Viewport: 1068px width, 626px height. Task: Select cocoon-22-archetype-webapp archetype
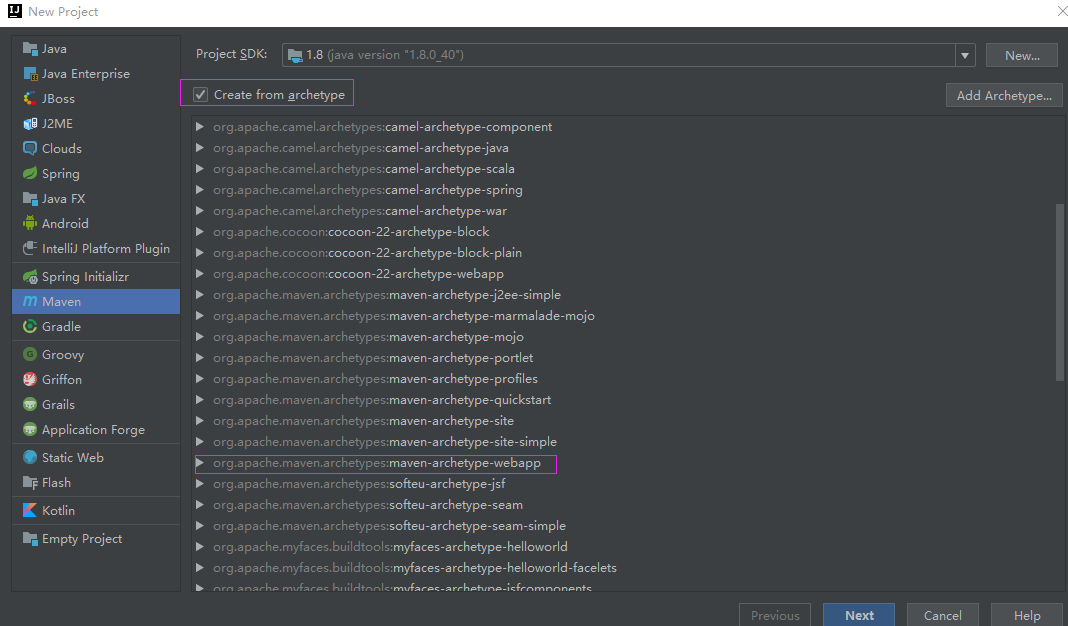pos(358,274)
